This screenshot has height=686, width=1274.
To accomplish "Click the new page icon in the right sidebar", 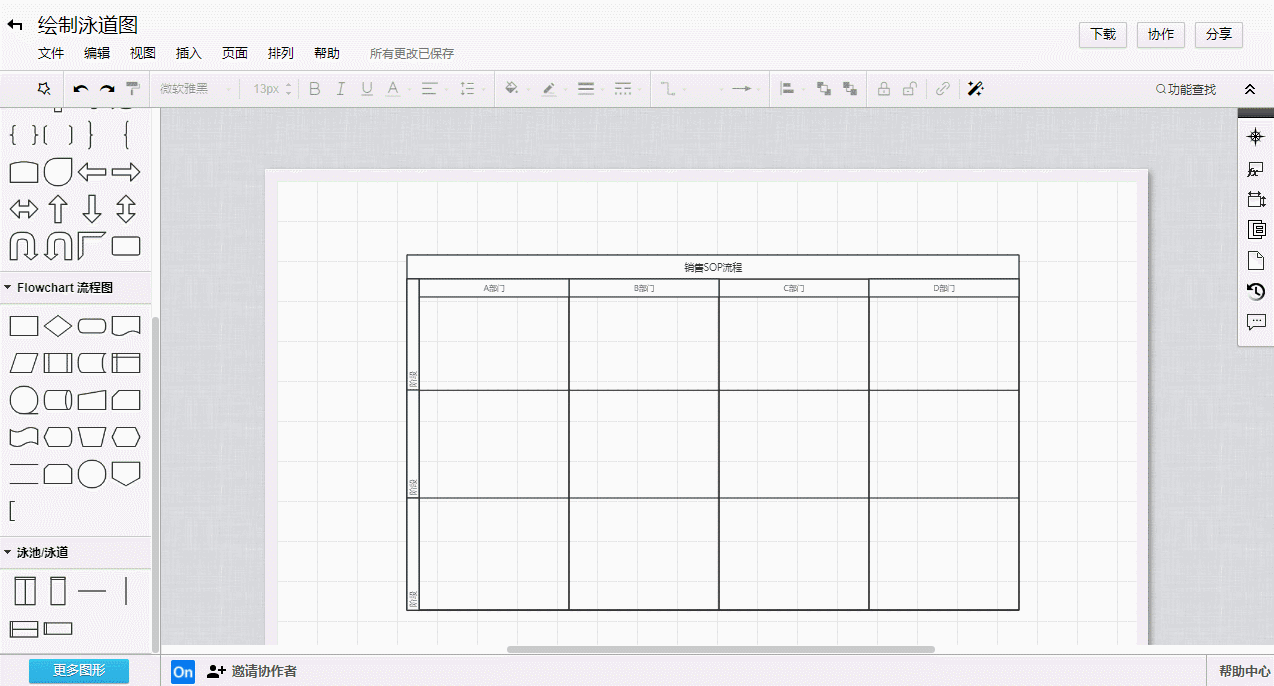I will pyautogui.click(x=1255, y=259).
